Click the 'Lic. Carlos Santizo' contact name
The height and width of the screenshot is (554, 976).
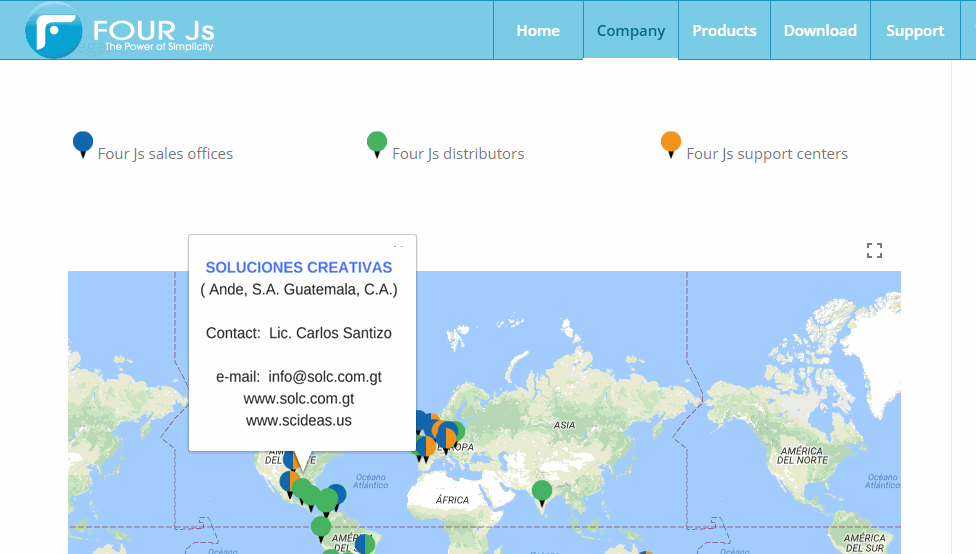(x=330, y=333)
